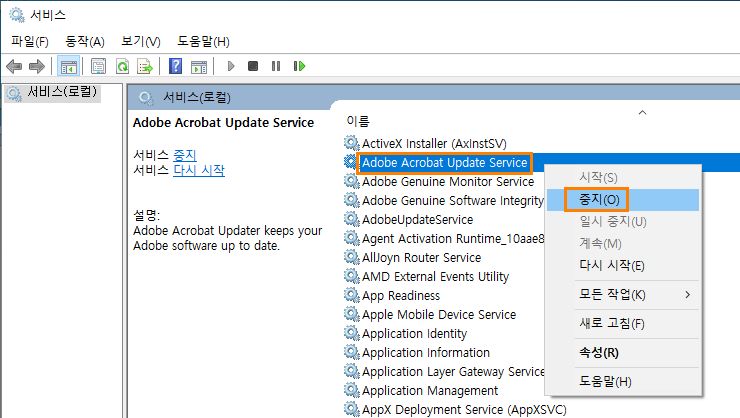Open the 보기(V) menu
This screenshot has width=740, height=418.
pyautogui.click(x=141, y=42)
